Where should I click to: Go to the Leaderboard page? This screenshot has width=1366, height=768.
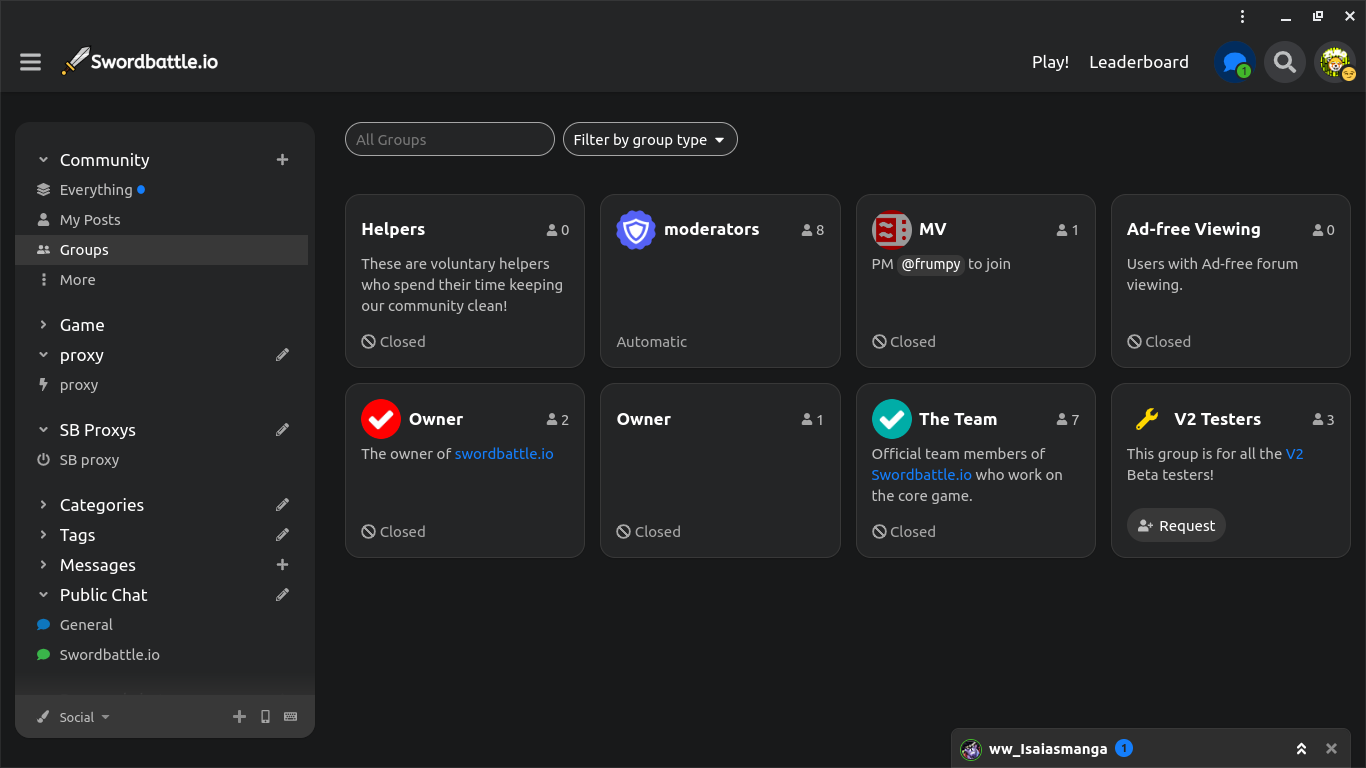[1138, 62]
